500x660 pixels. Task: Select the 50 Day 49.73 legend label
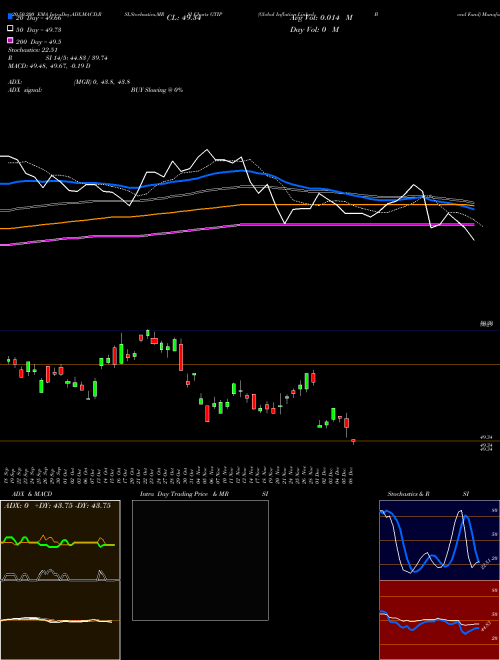coord(39,30)
